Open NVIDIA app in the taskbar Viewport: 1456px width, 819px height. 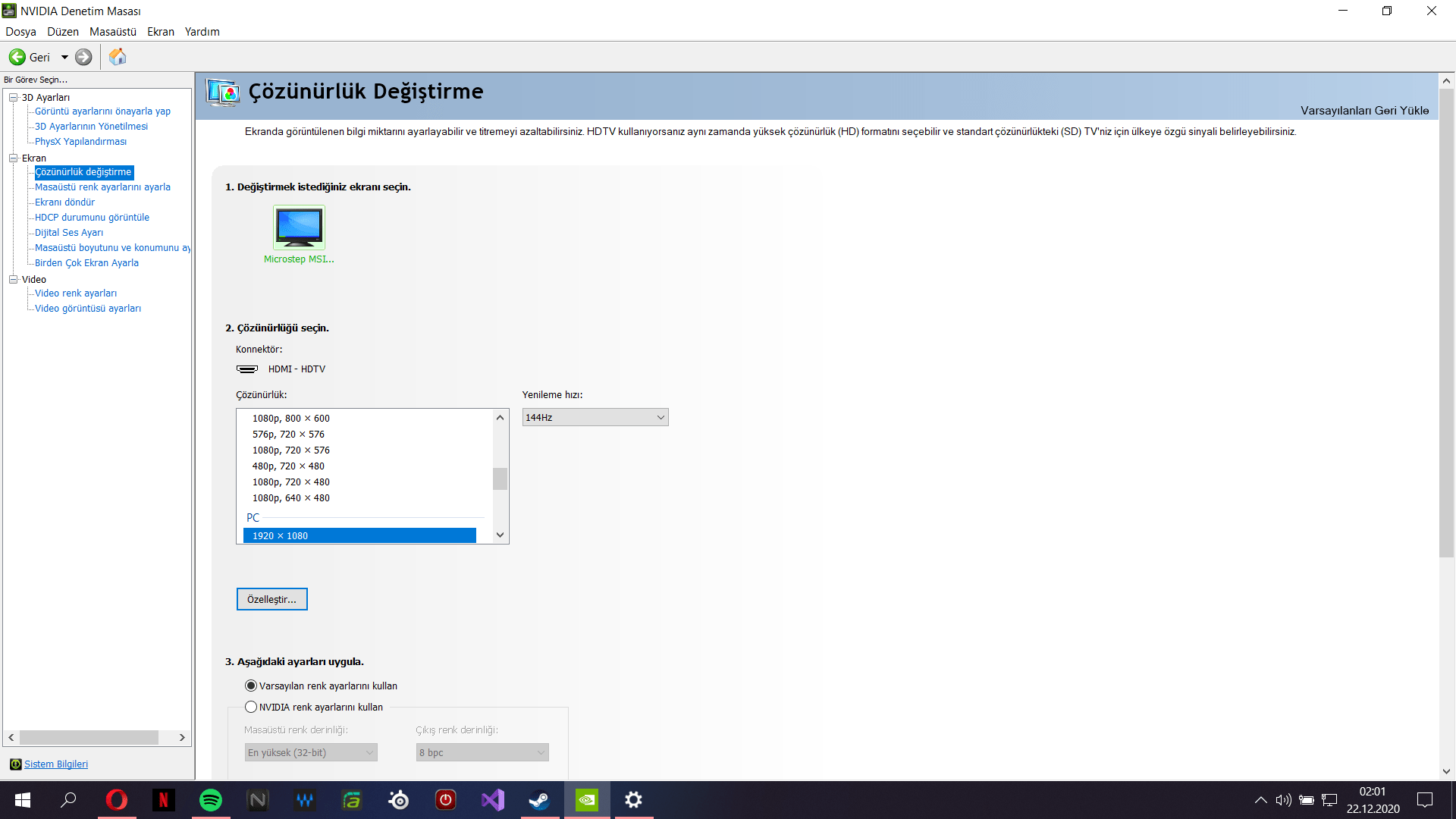tap(586, 800)
